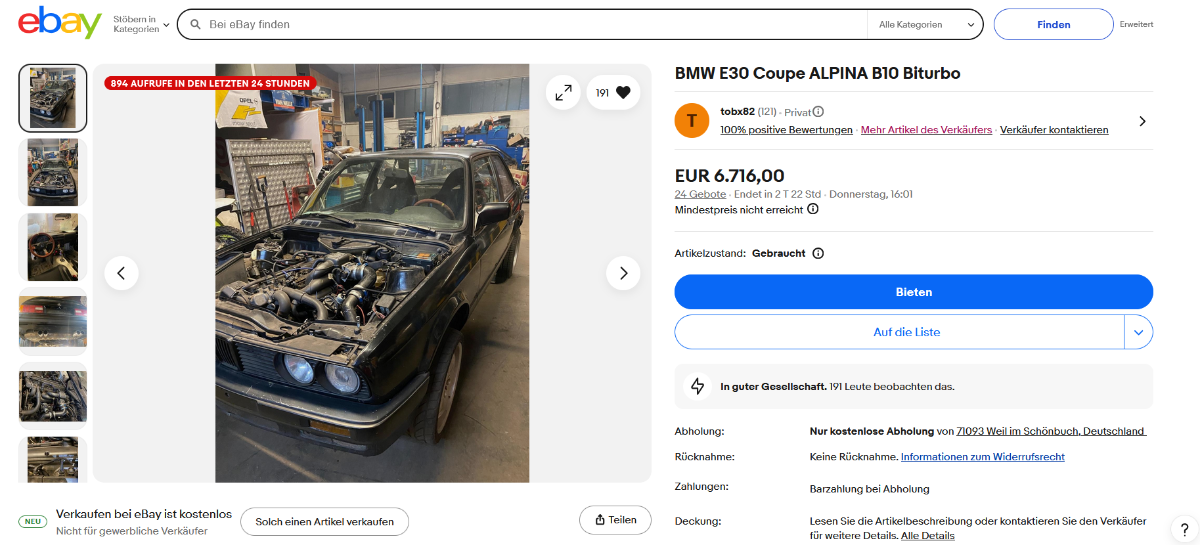Click the eBay logo
The width and height of the screenshot is (1200, 545).
pos(60,23)
